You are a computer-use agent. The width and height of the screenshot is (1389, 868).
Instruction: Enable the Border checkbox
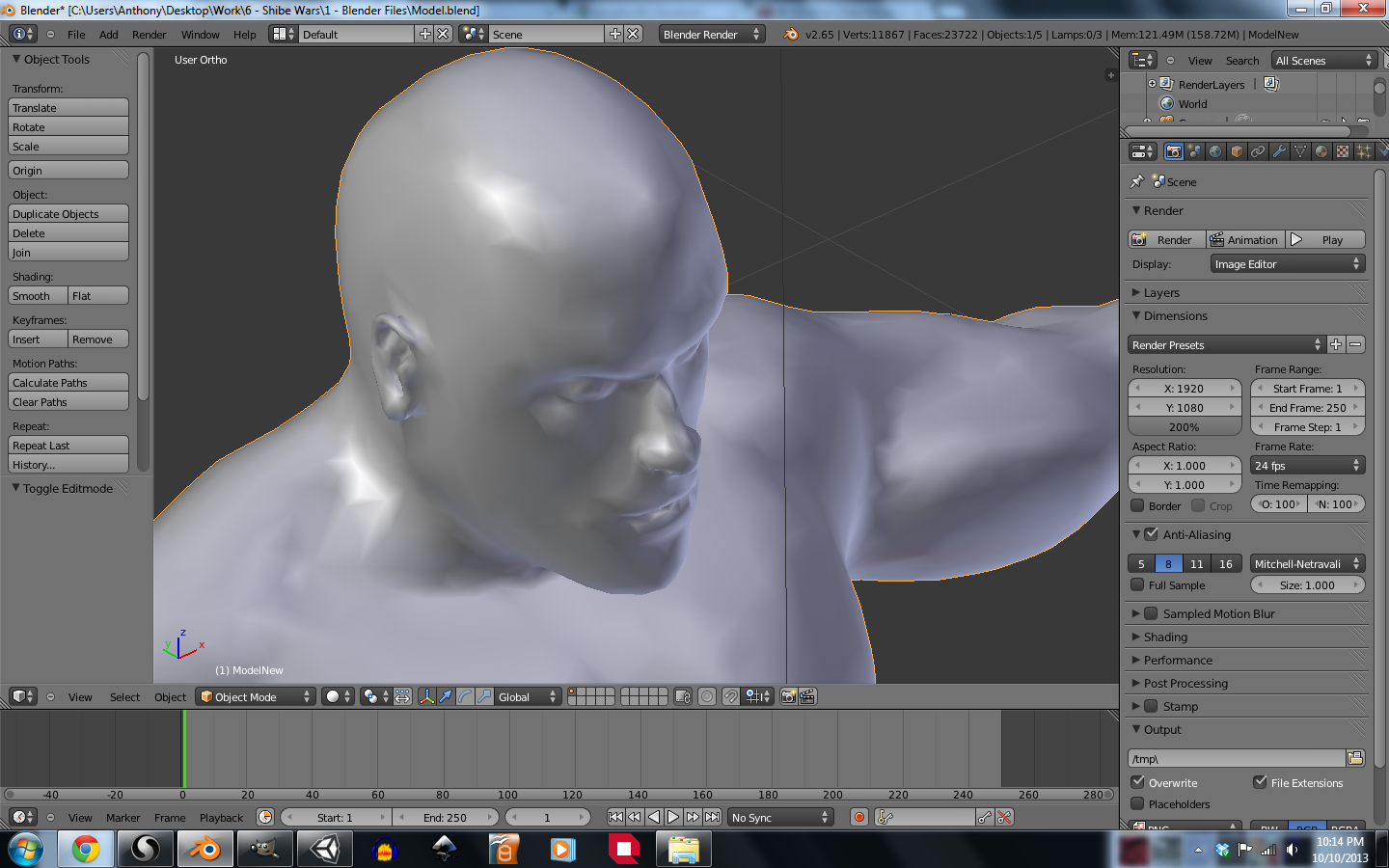1137,505
